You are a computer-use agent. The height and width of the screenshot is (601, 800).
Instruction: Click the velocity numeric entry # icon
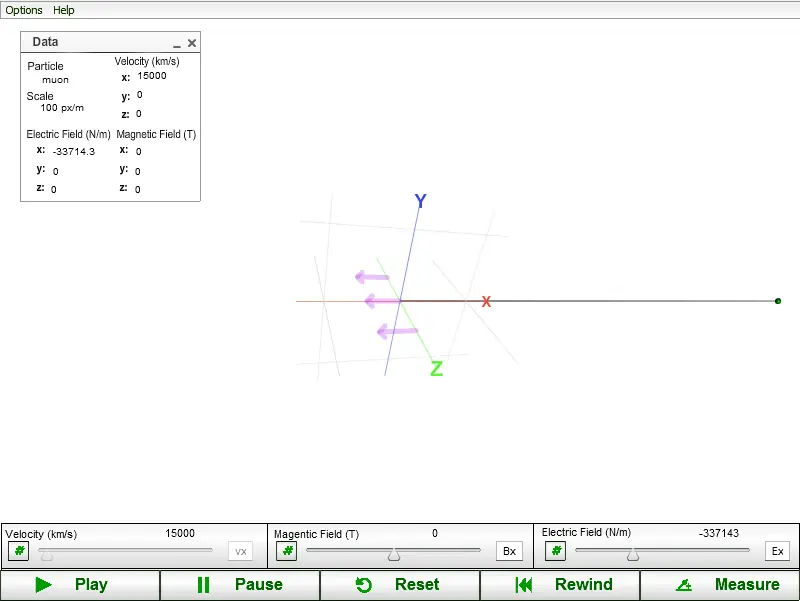pos(19,551)
